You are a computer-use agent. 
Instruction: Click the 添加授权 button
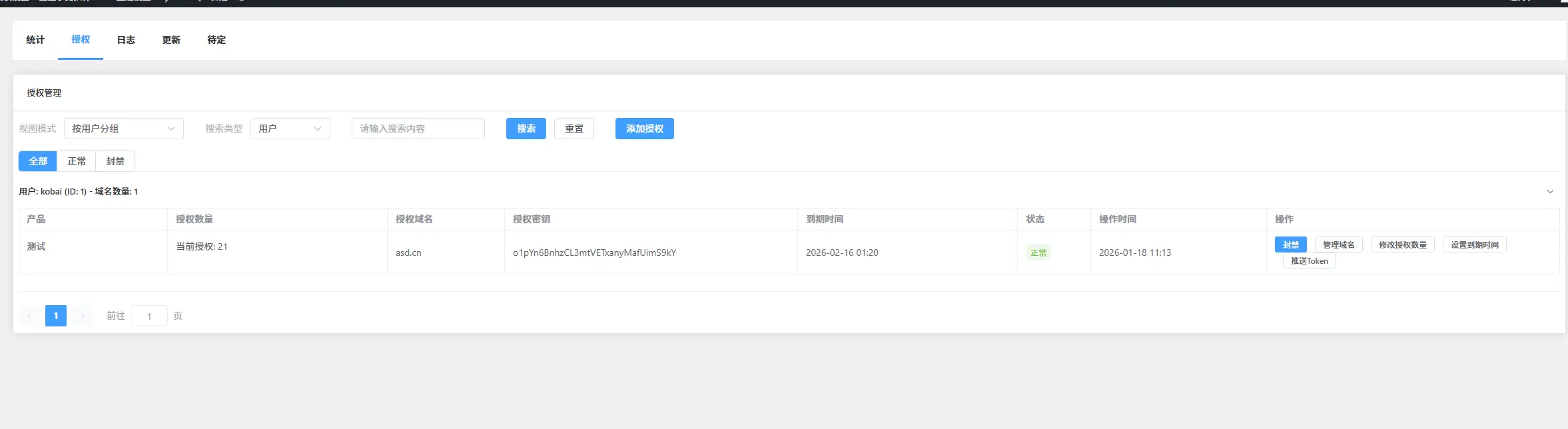coord(644,129)
